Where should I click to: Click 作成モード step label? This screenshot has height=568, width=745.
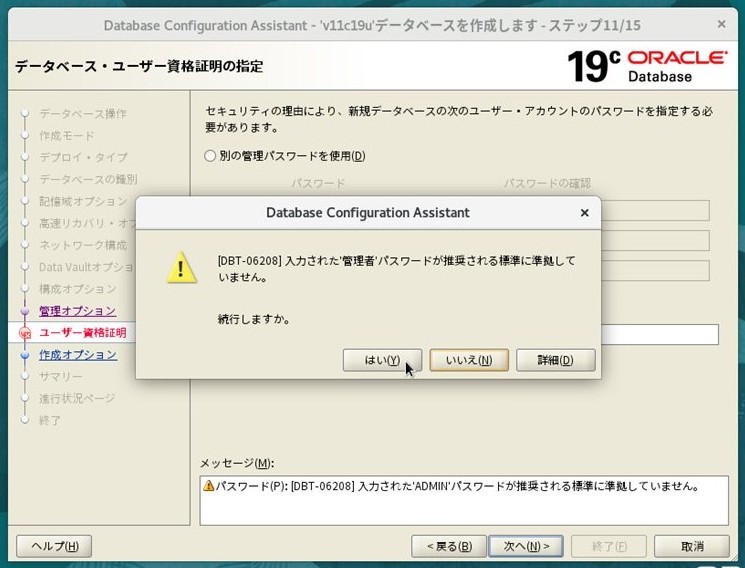pos(67,135)
